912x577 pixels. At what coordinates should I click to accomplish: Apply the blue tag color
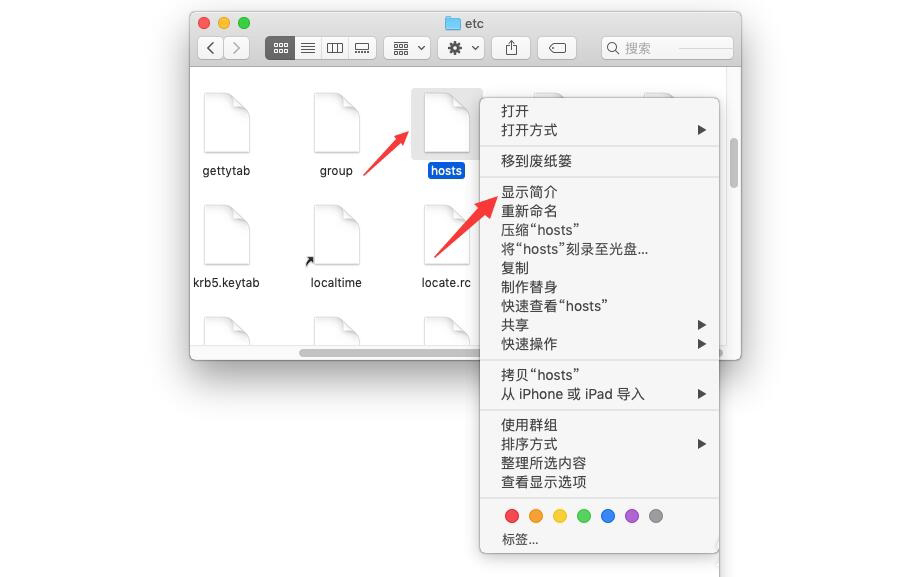coord(608,516)
